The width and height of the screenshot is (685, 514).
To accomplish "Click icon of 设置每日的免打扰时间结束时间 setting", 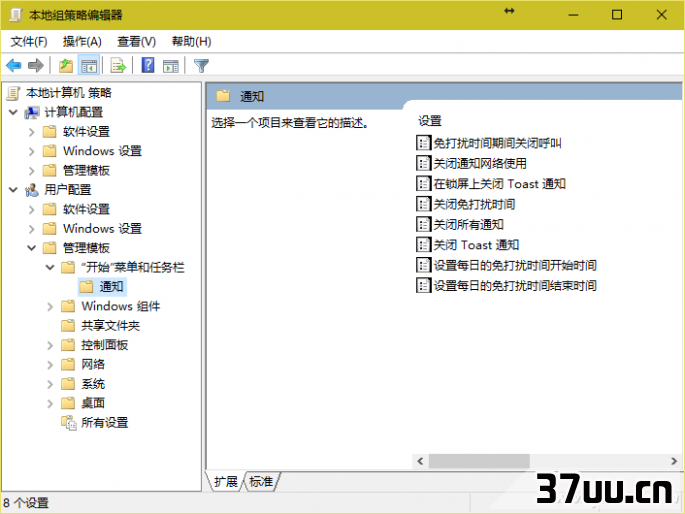I will [x=423, y=286].
